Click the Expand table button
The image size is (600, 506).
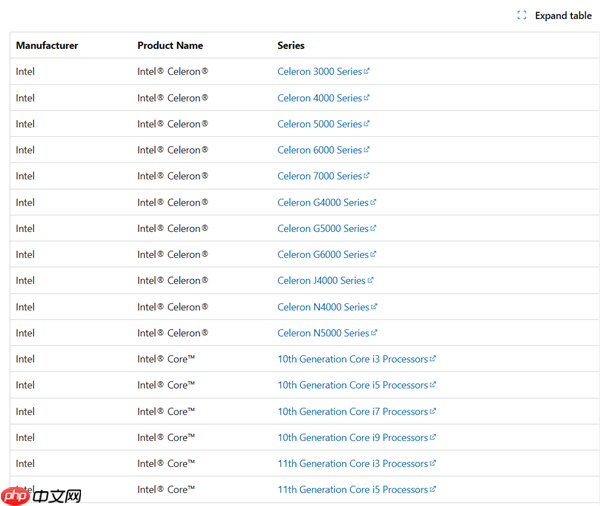pyautogui.click(x=562, y=15)
